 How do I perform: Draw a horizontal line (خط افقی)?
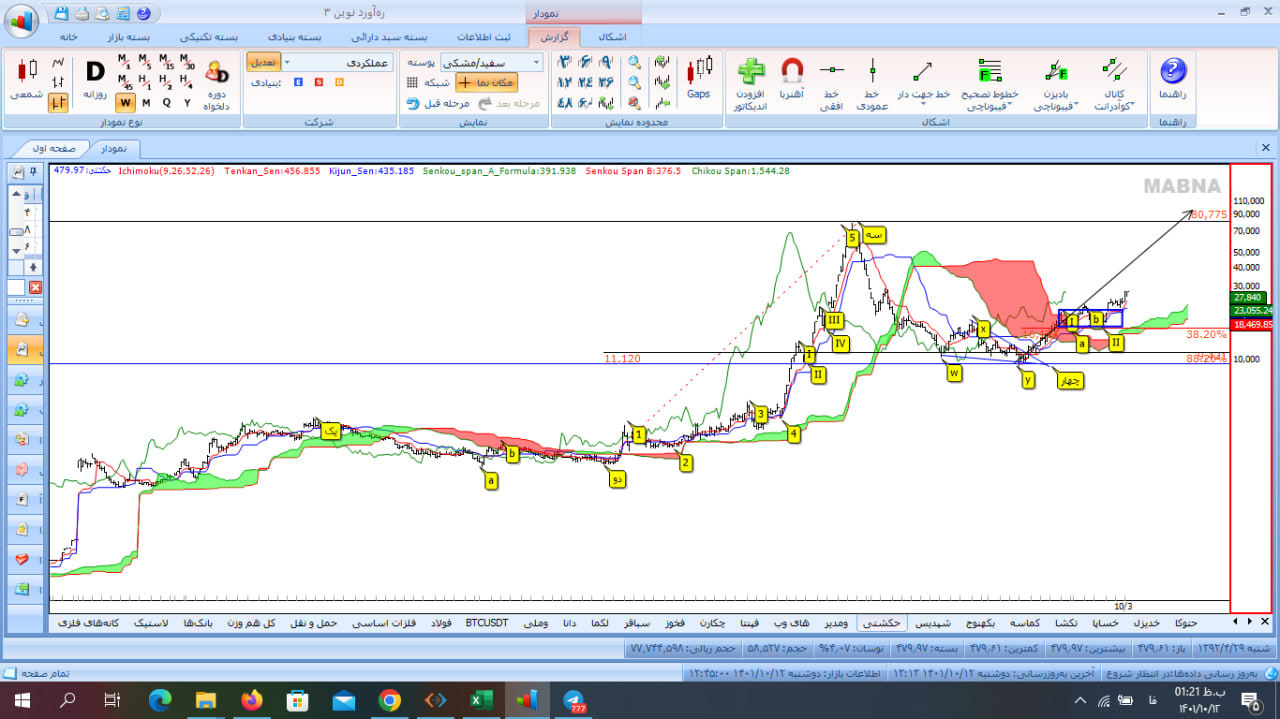pyautogui.click(x=832, y=84)
